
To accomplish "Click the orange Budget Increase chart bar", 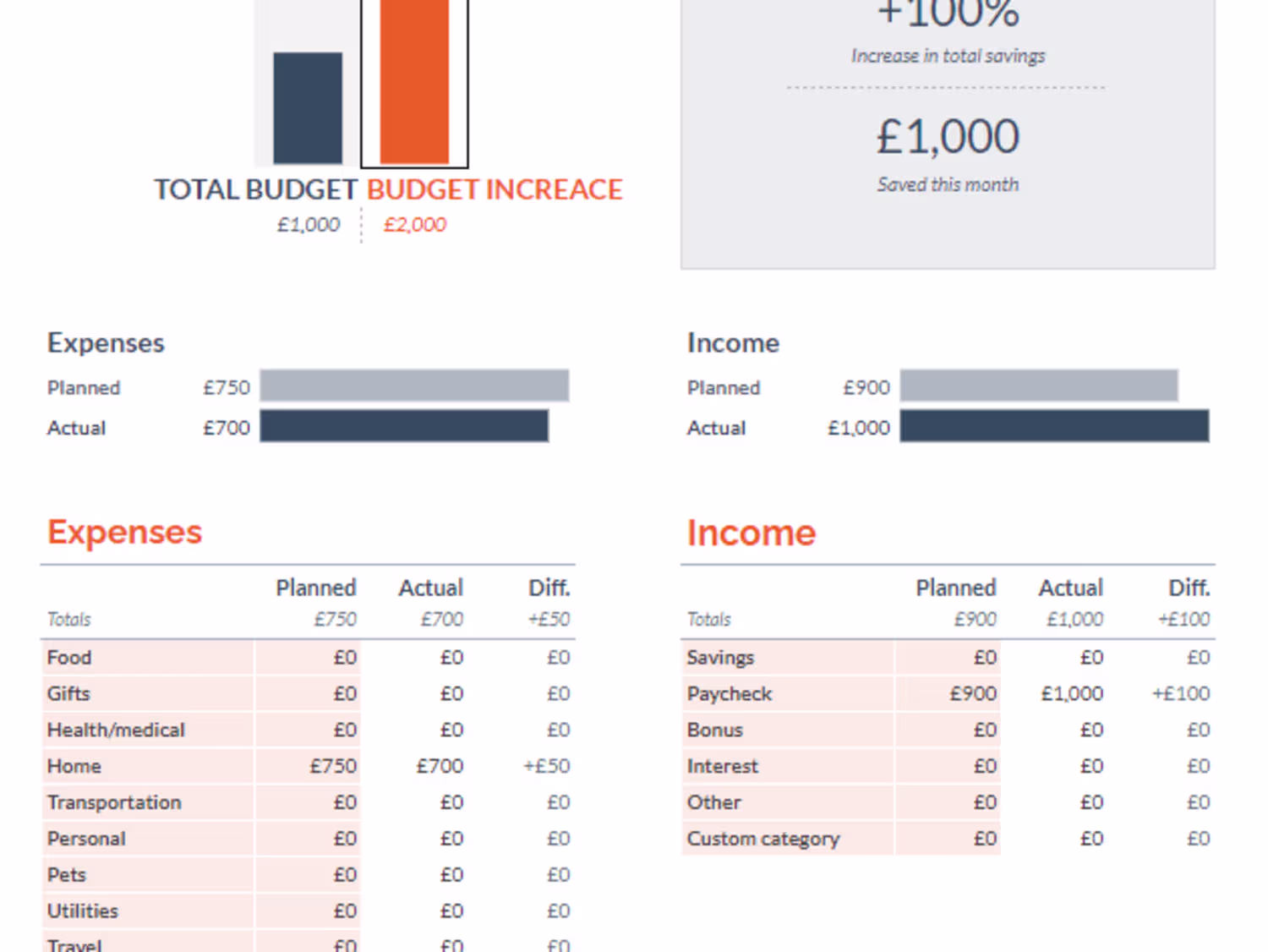I will 414,82.
